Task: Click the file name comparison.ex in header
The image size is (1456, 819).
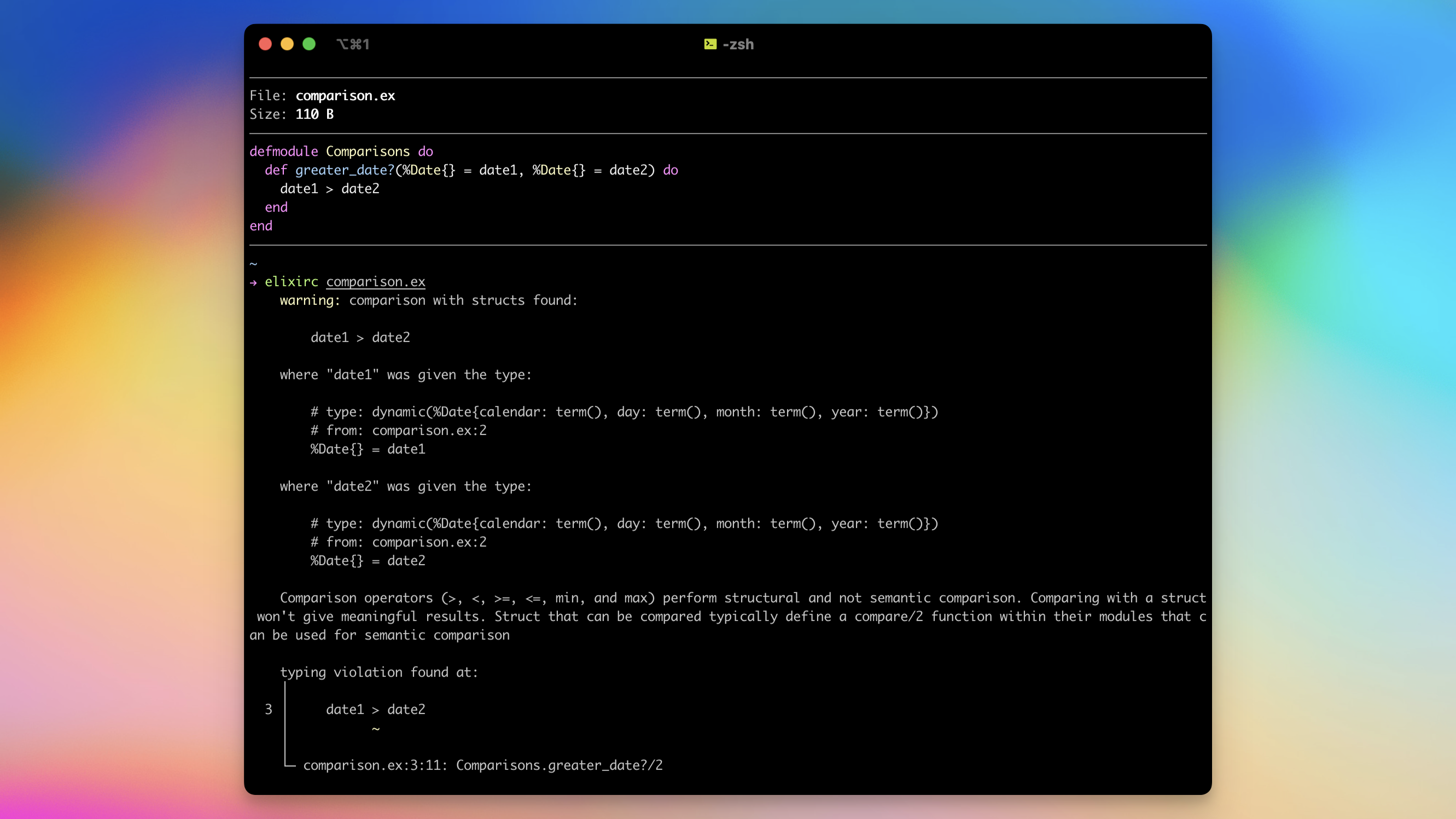Action: click(x=345, y=96)
